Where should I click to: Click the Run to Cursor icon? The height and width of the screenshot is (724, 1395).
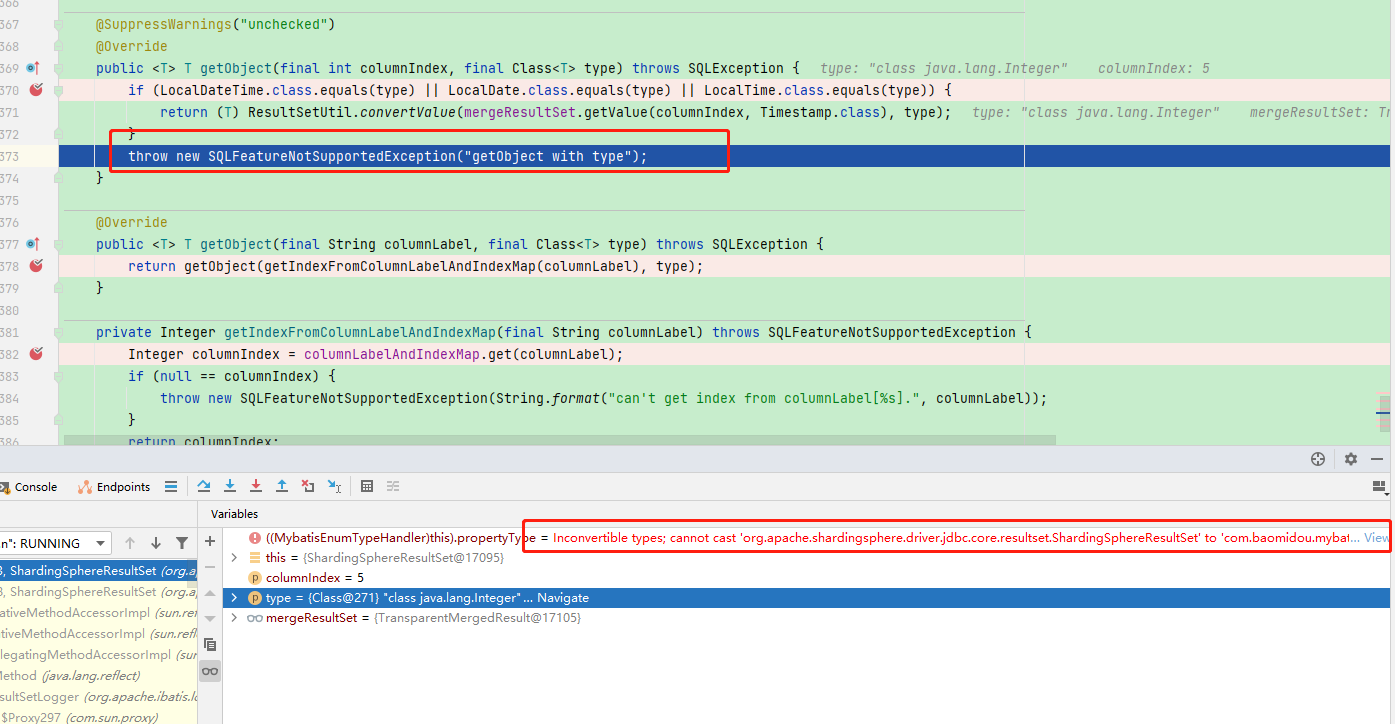pyautogui.click(x=336, y=486)
